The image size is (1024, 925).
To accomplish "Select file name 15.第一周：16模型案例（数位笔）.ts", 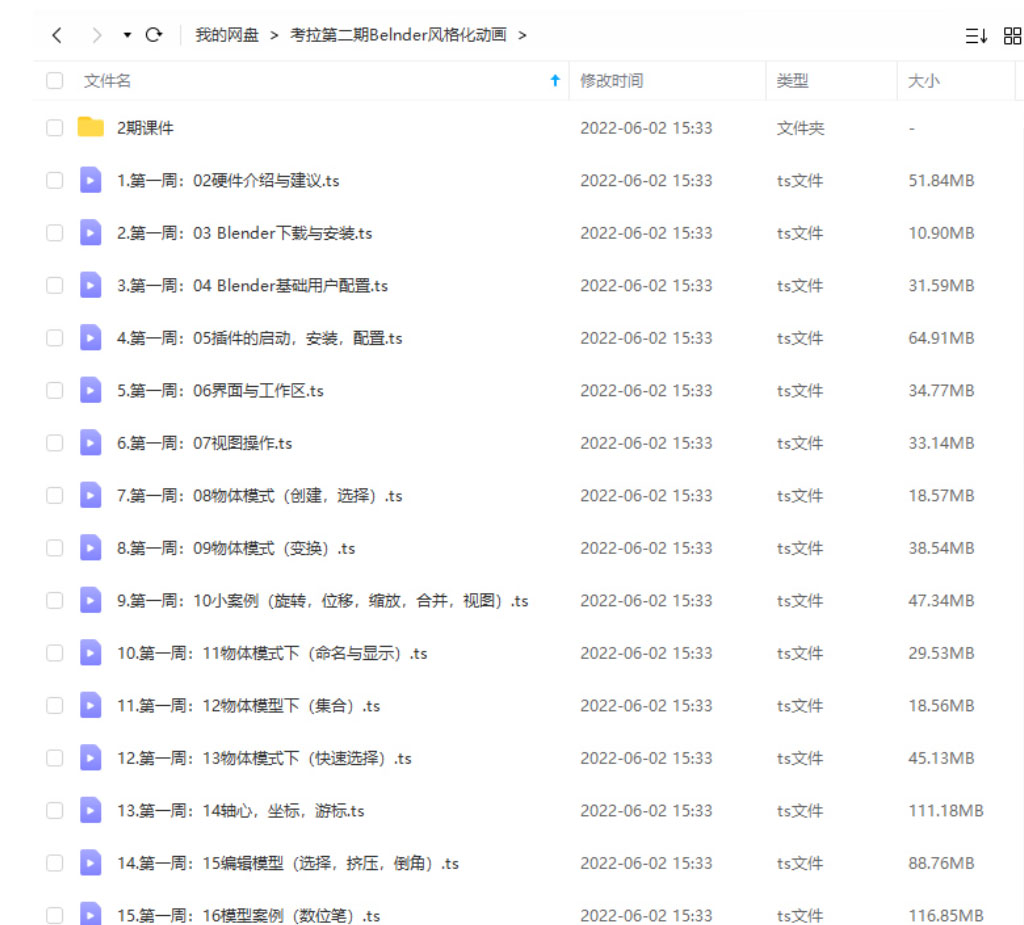I will [248, 916].
